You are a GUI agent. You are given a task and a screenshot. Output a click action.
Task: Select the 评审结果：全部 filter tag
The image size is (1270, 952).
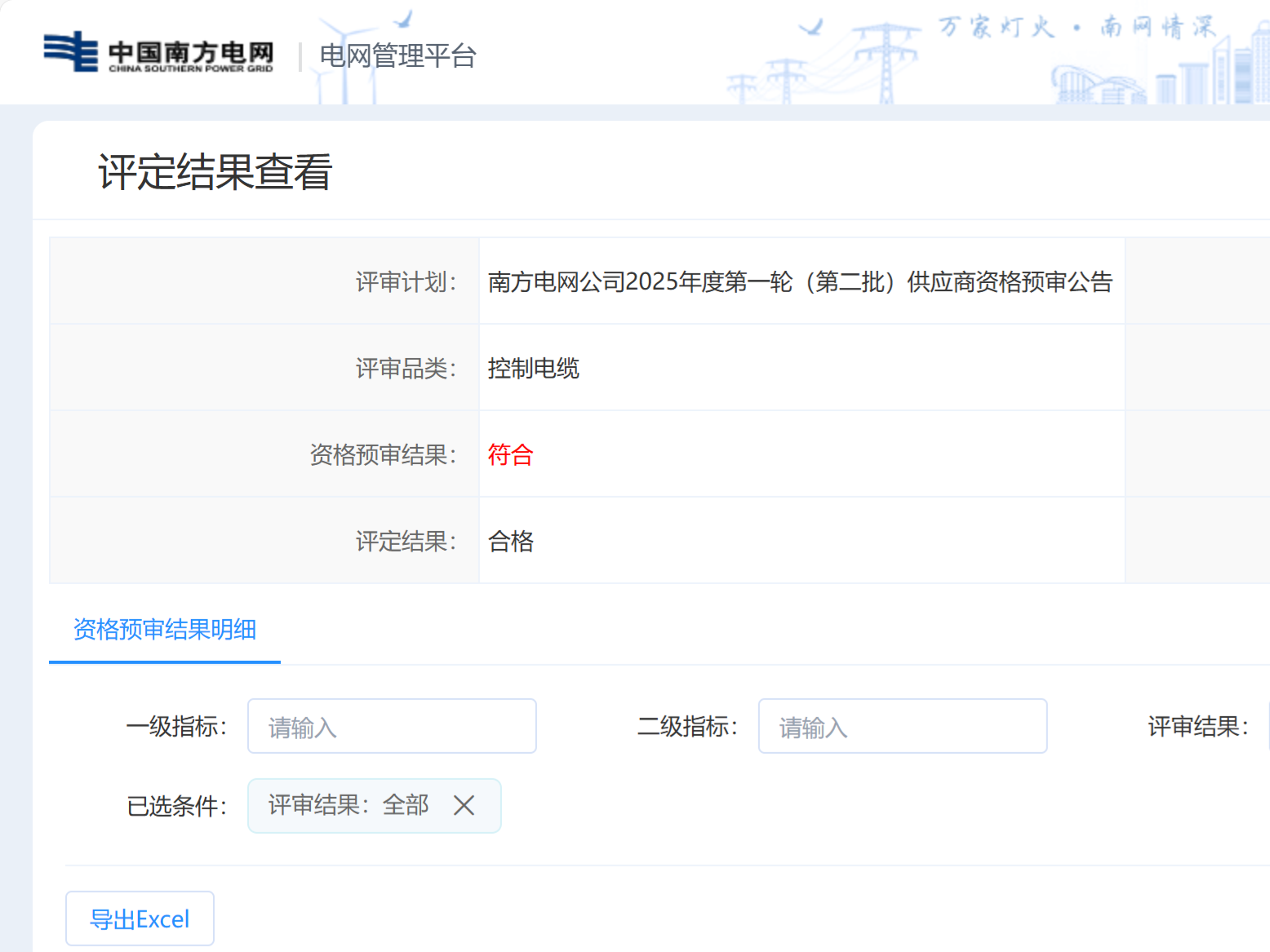click(x=349, y=806)
